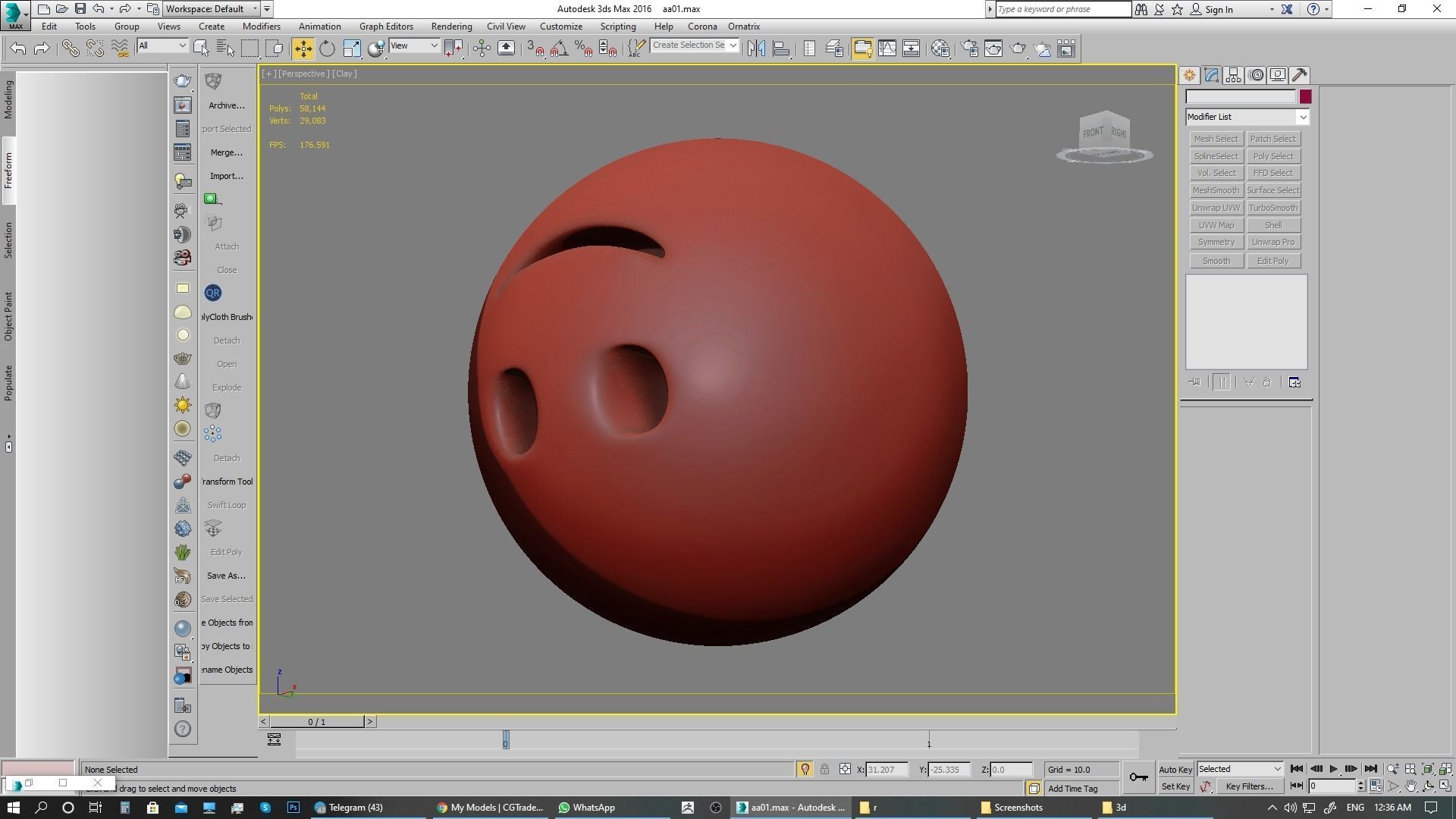
Task: Select the Select and Scale tool
Action: coord(352,49)
